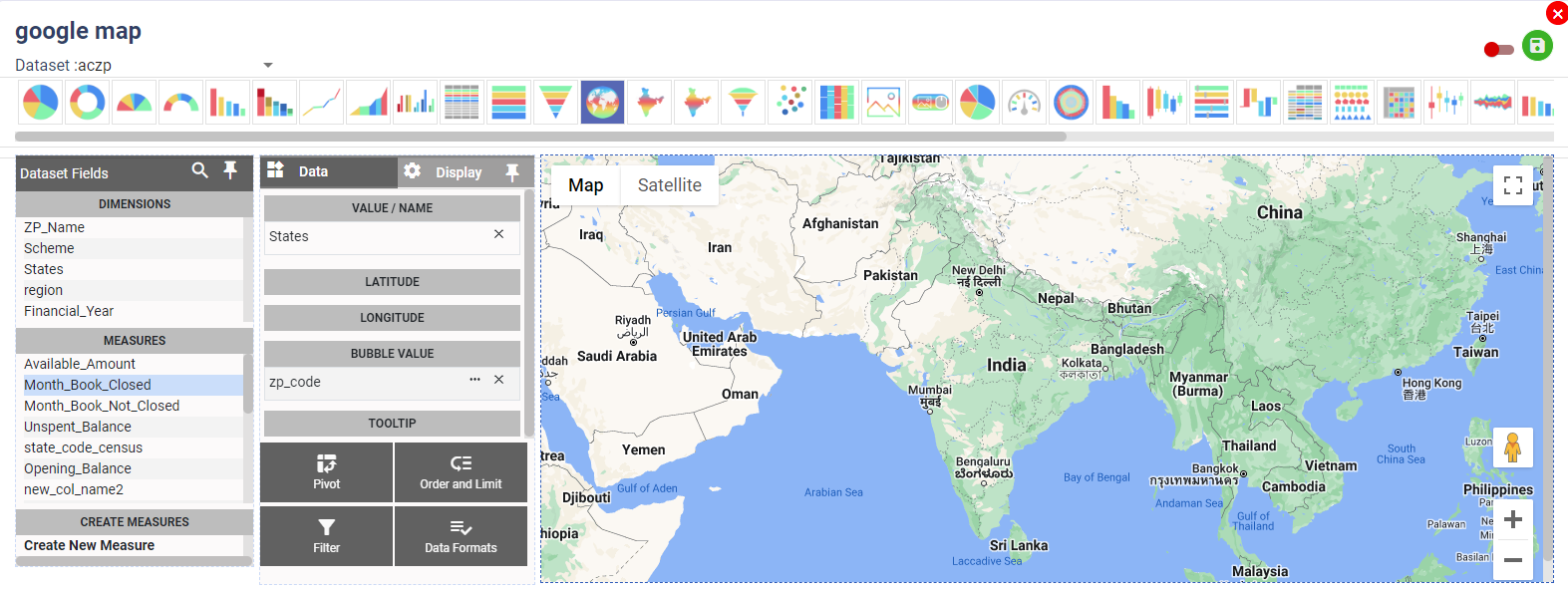This screenshot has width=1568, height=594.
Task: Click the search icon in Dataset Fields
Action: (200, 170)
